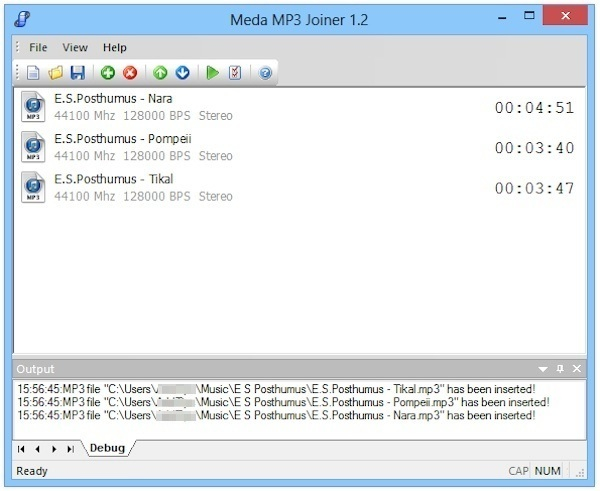Close the Output panel
Screen dimensions: 600x491
[x=577, y=369]
